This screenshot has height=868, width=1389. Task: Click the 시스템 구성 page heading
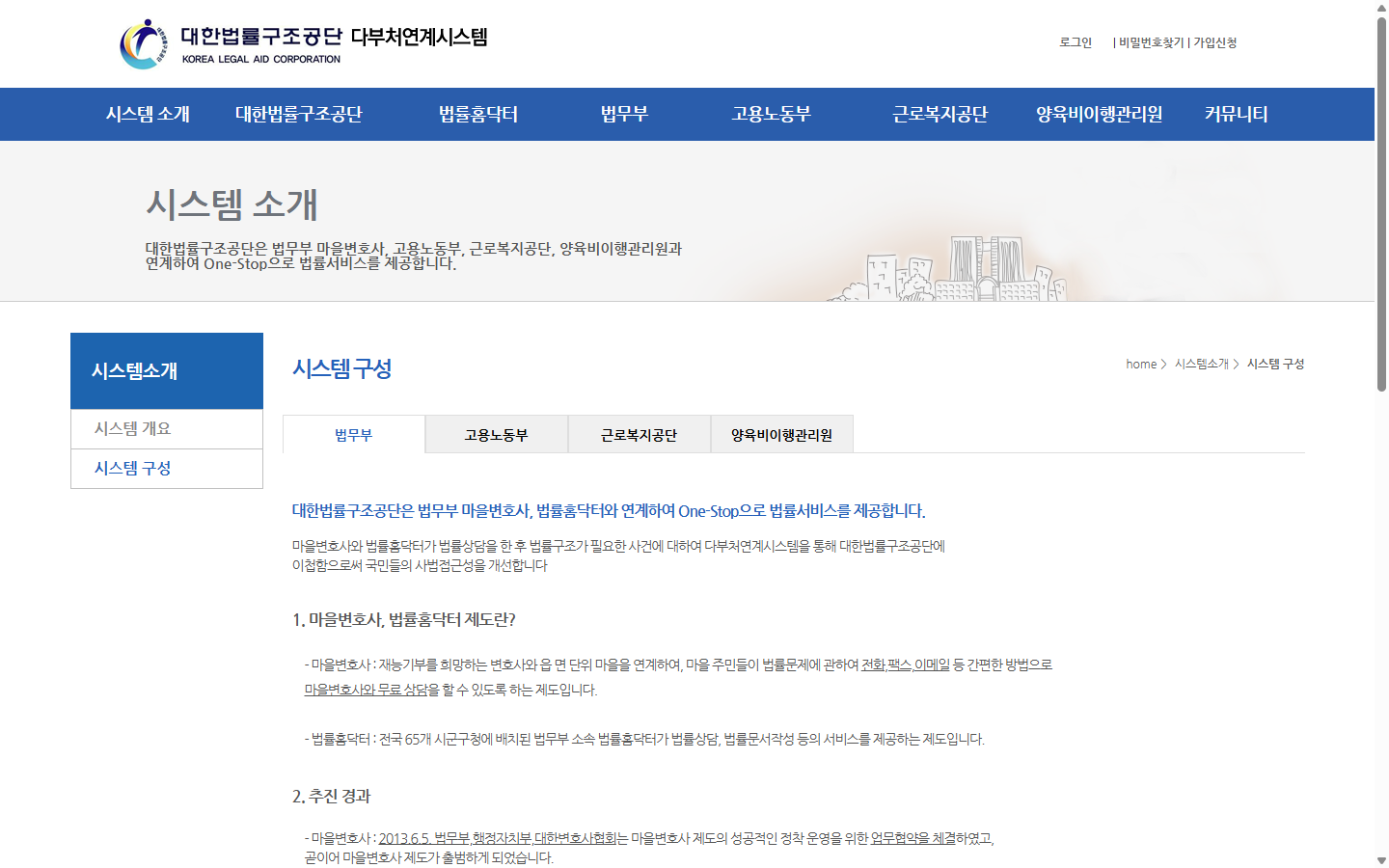pos(342,368)
